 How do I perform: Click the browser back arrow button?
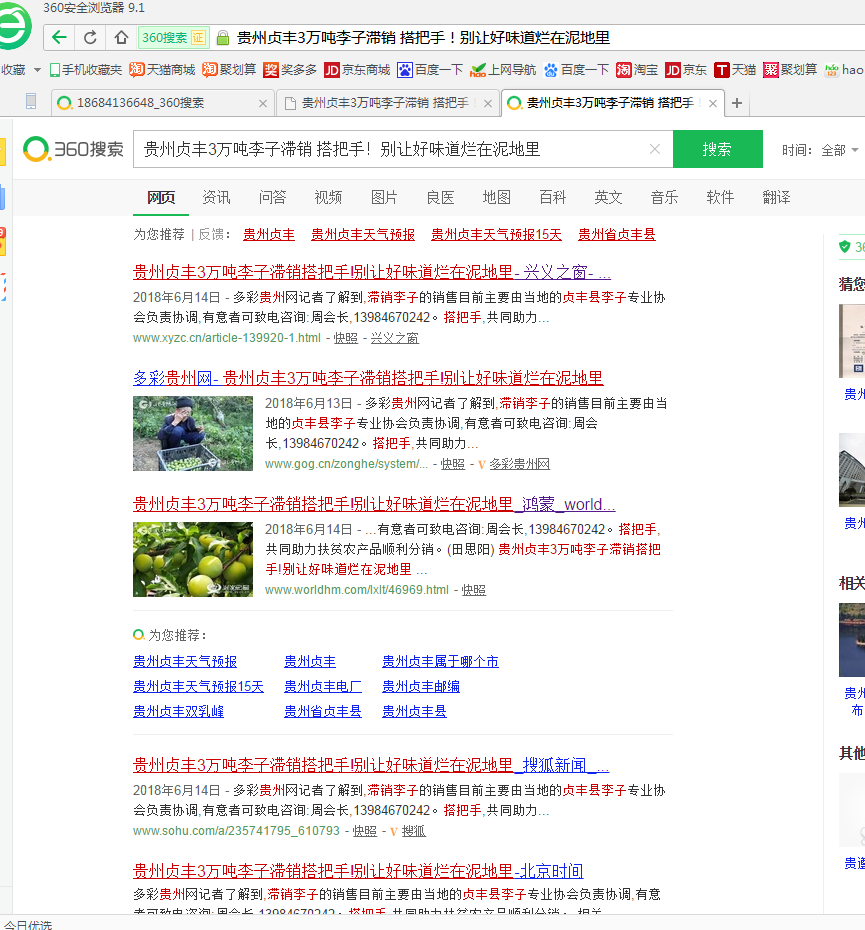pyautogui.click(x=60, y=38)
